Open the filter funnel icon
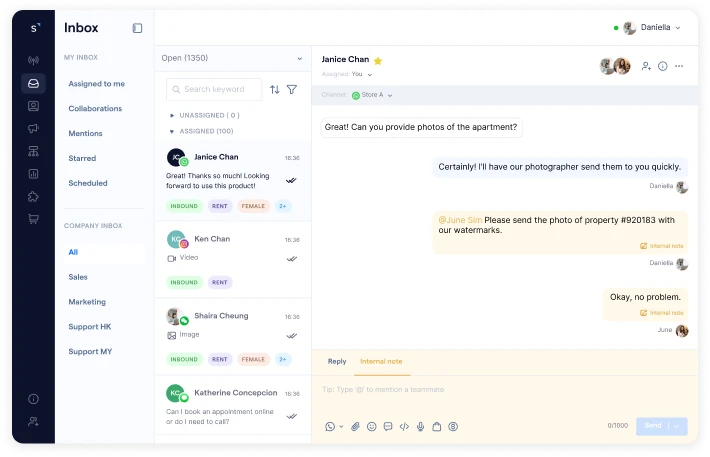The image size is (710, 457). (292, 90)
